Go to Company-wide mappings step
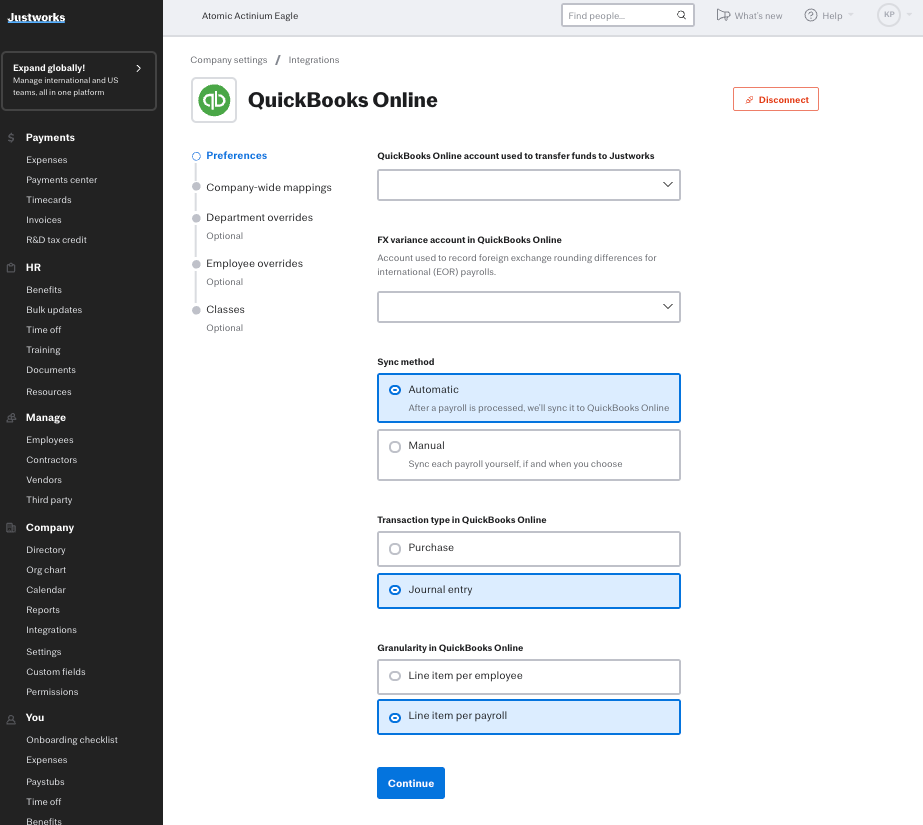Image resolution: width=923 pixels, height=825 pixels. coord(268,187)
